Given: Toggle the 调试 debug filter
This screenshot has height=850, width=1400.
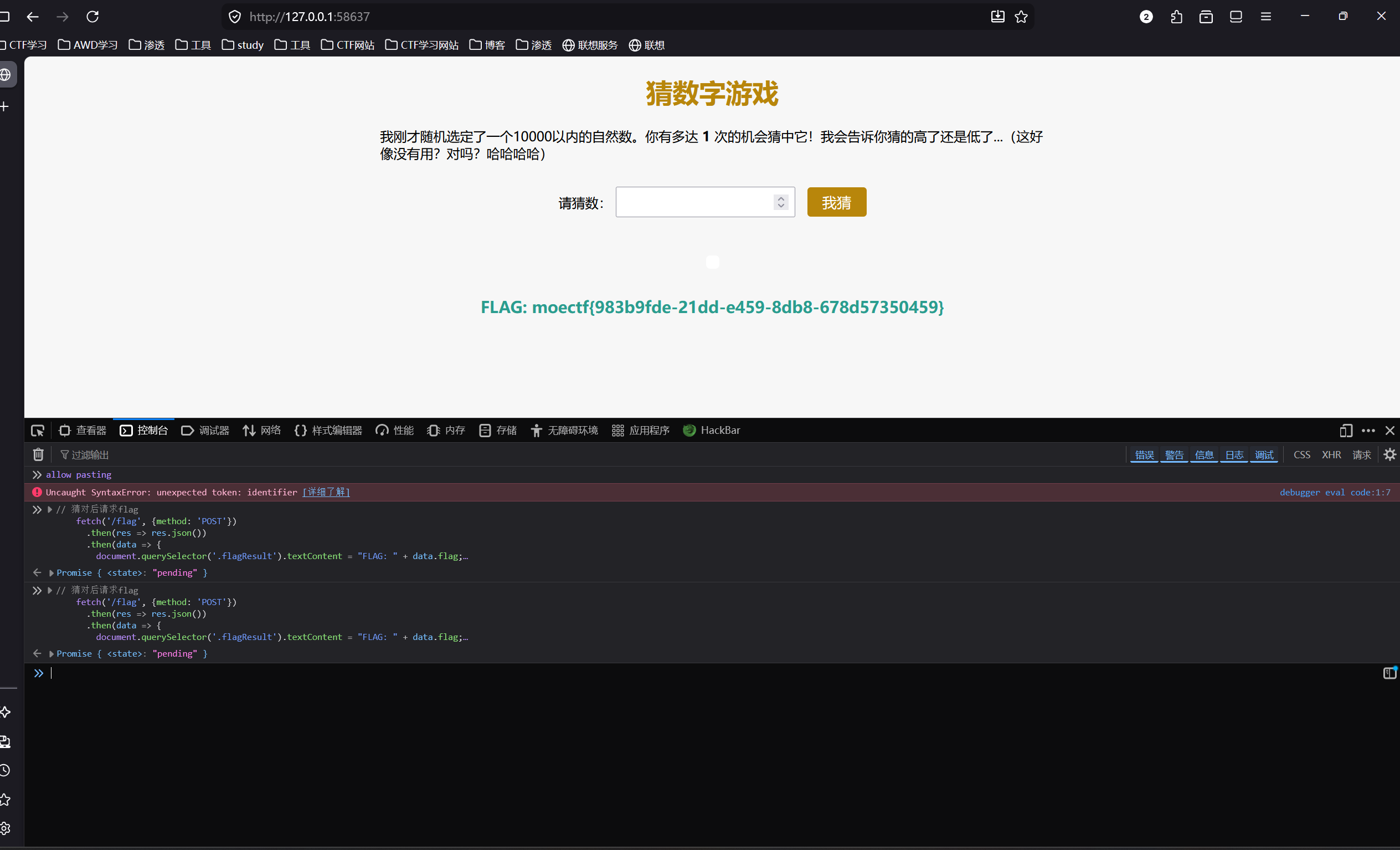Looking at the screenshot, I should (1264, 455).
